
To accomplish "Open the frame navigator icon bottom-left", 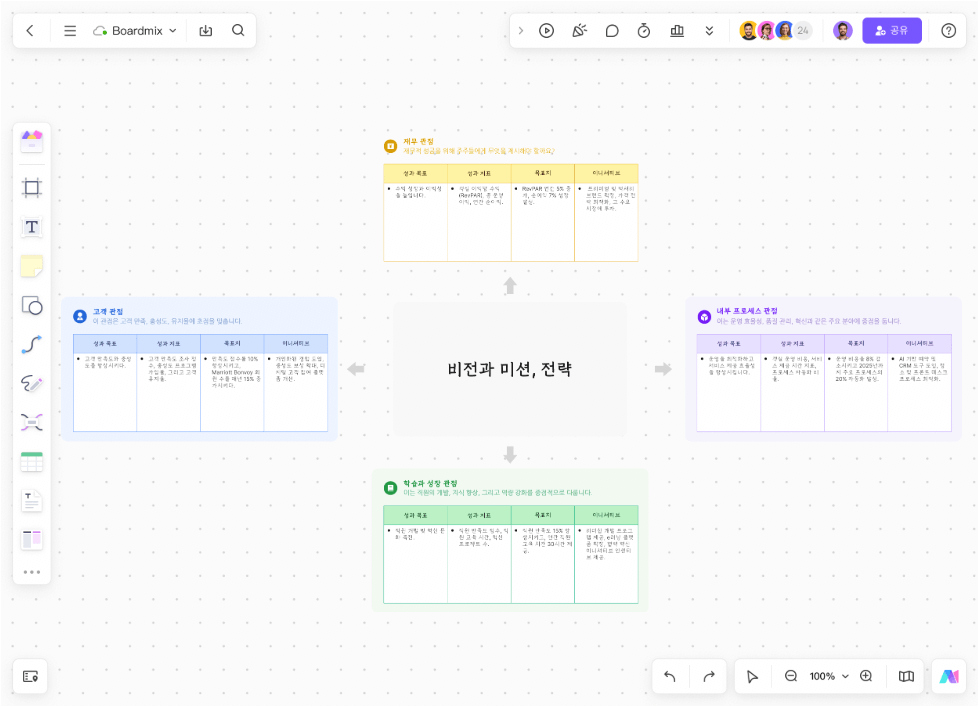I will [30, 676].
